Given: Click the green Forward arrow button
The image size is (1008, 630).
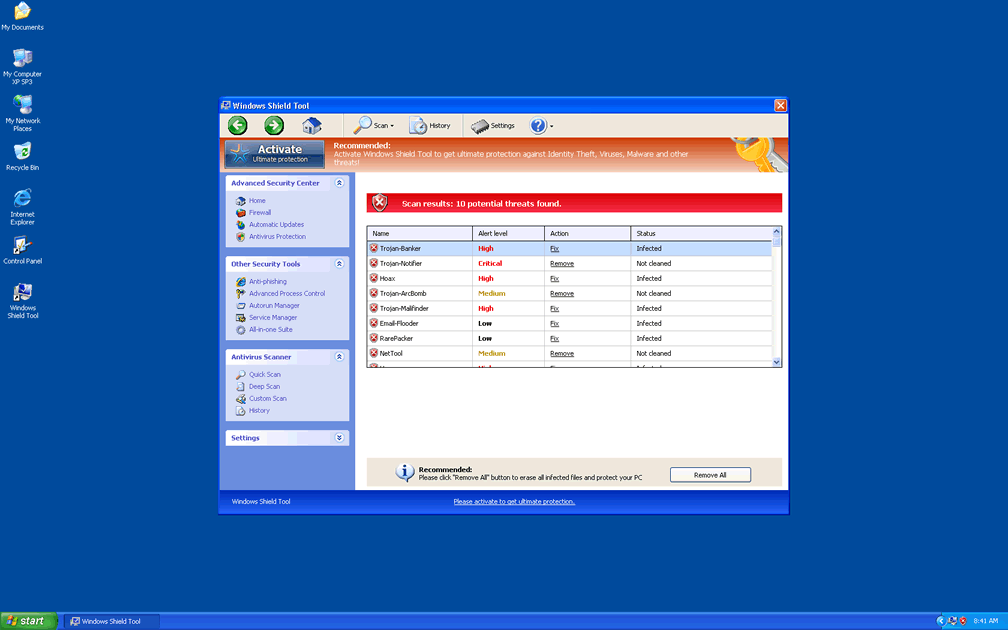Looking at the screenshot, I should coord(274,125).
